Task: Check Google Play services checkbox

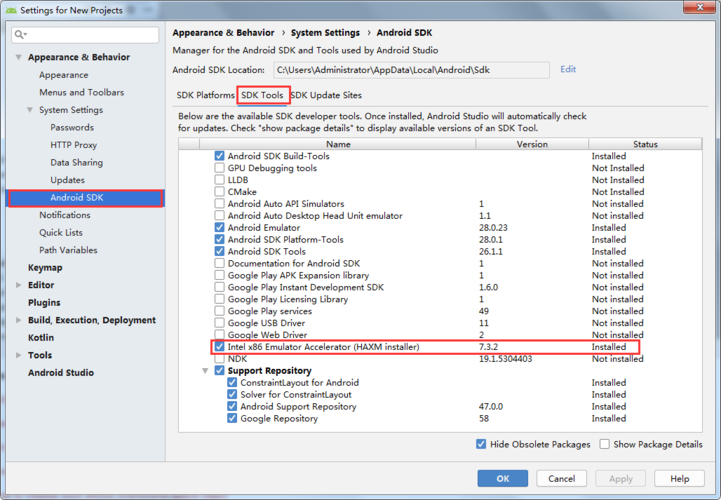Action: [x=219, y=311]
